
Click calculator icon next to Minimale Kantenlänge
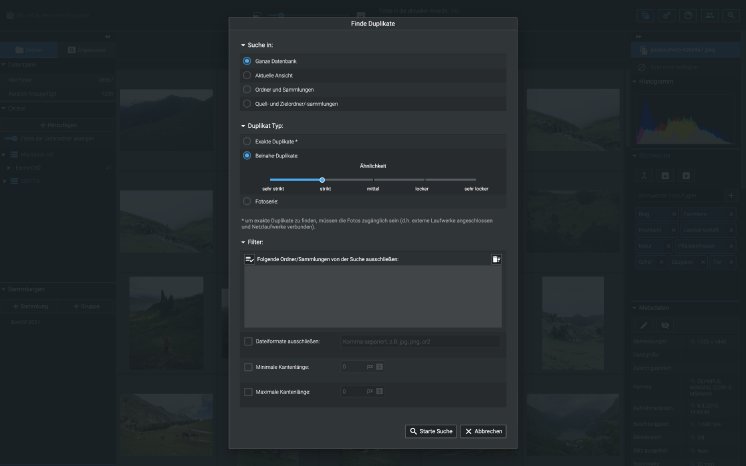tap(380, 367)
